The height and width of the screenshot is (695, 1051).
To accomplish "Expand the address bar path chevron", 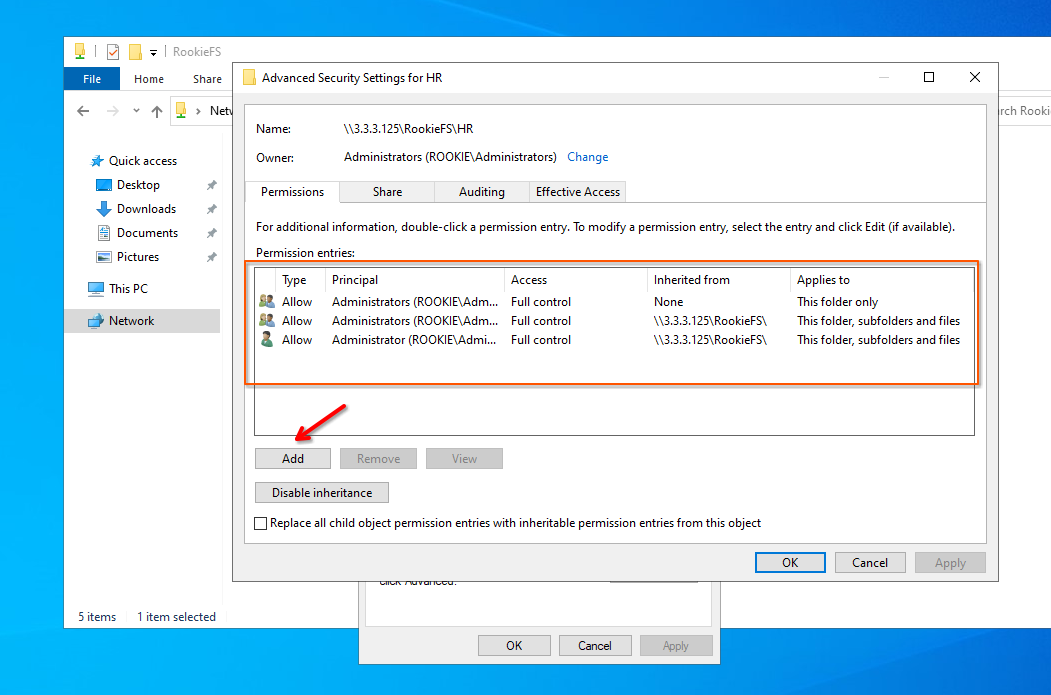I will 199,112.
